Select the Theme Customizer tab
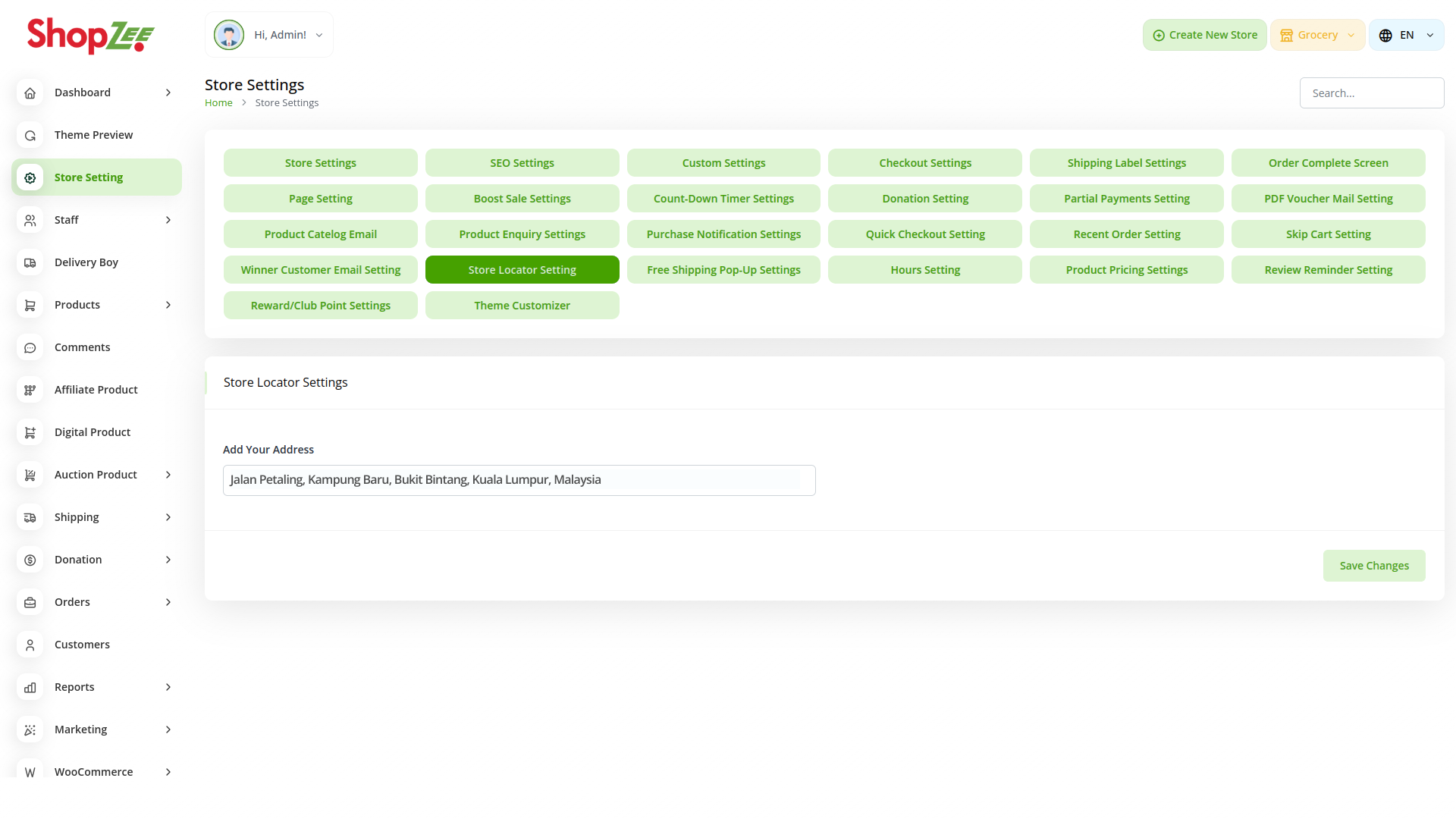Viewport: 1456px width, 819px height. 522,306
